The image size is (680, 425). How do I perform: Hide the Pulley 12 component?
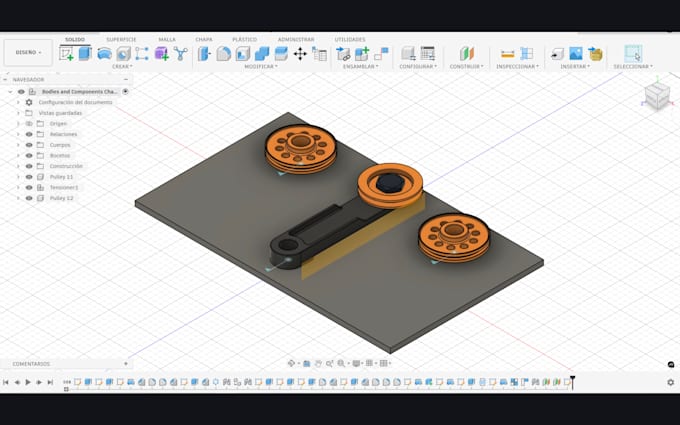(29, 198)
